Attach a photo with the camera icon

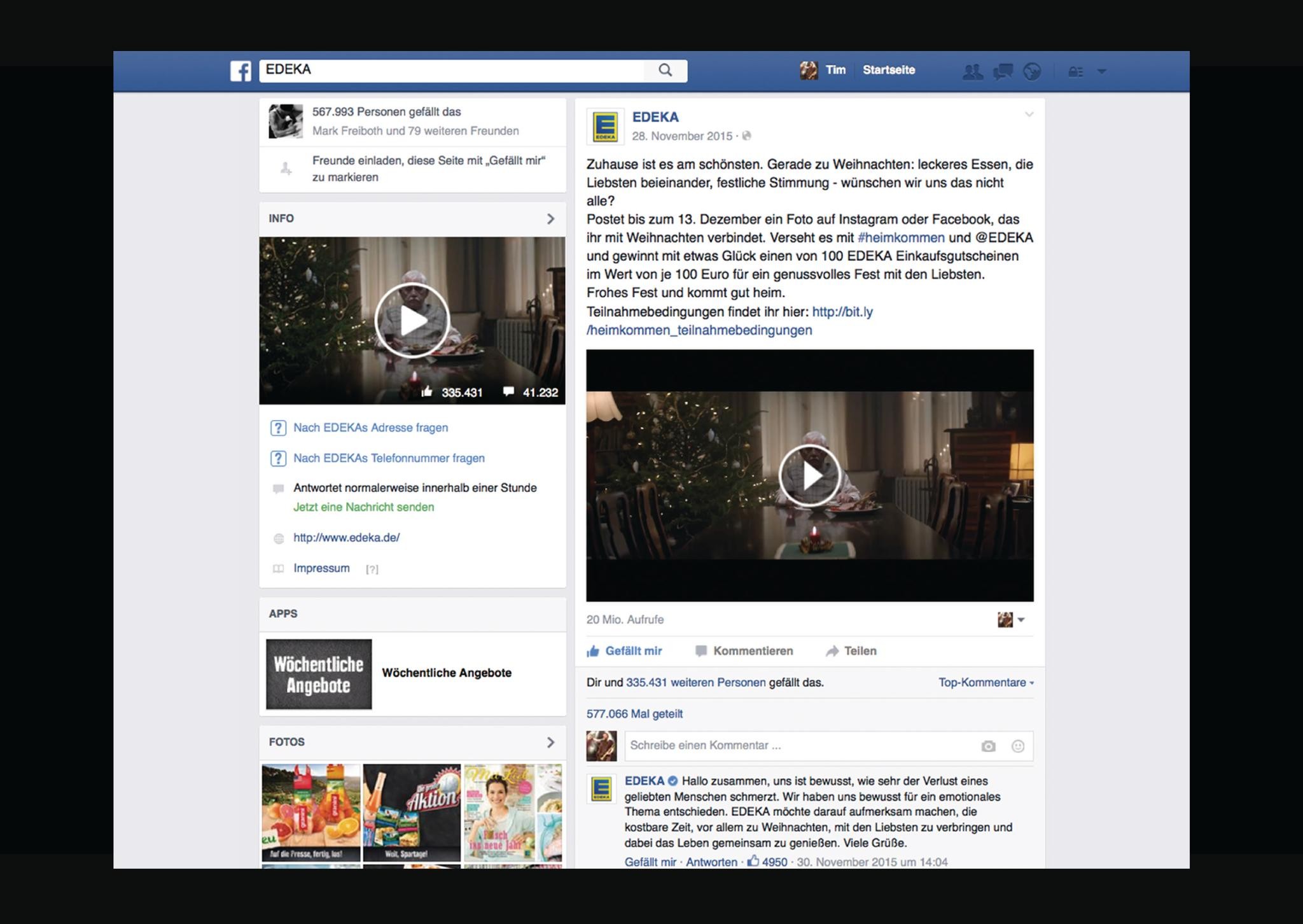tap(988, 746)
